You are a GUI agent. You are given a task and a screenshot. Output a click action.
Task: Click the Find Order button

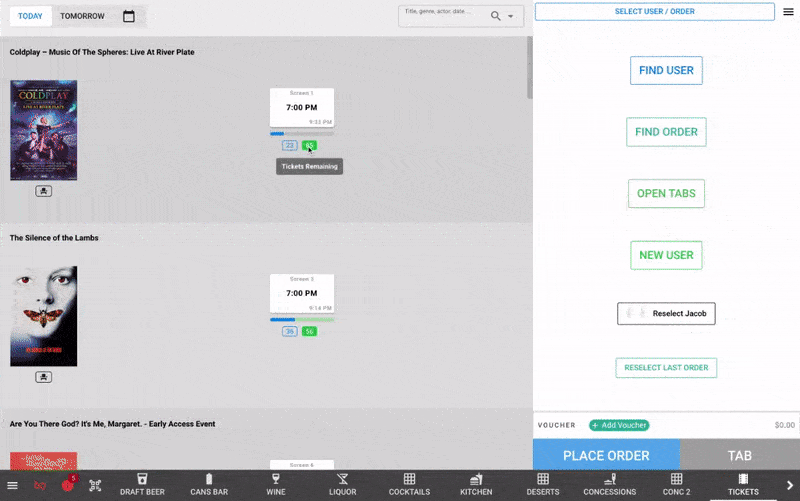(666, 132)
